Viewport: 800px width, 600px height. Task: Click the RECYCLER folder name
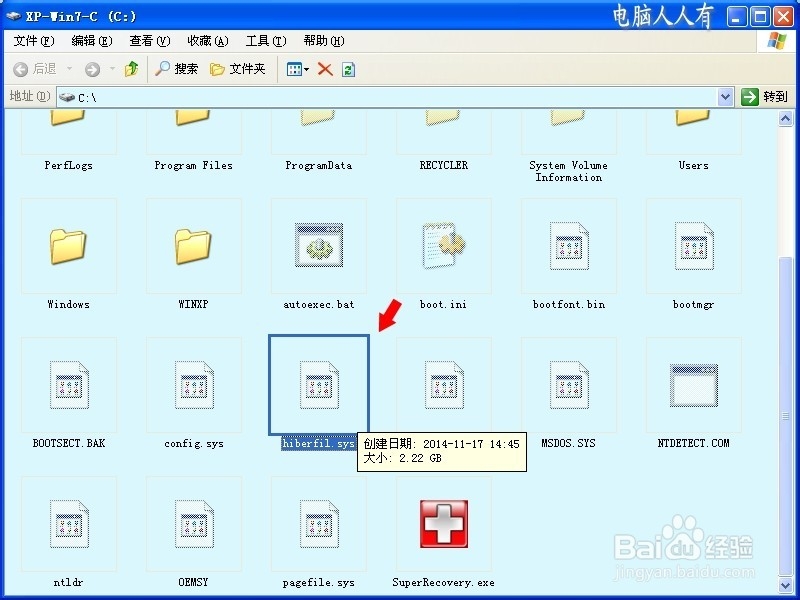pyautogui.click(x=443, y=165)
